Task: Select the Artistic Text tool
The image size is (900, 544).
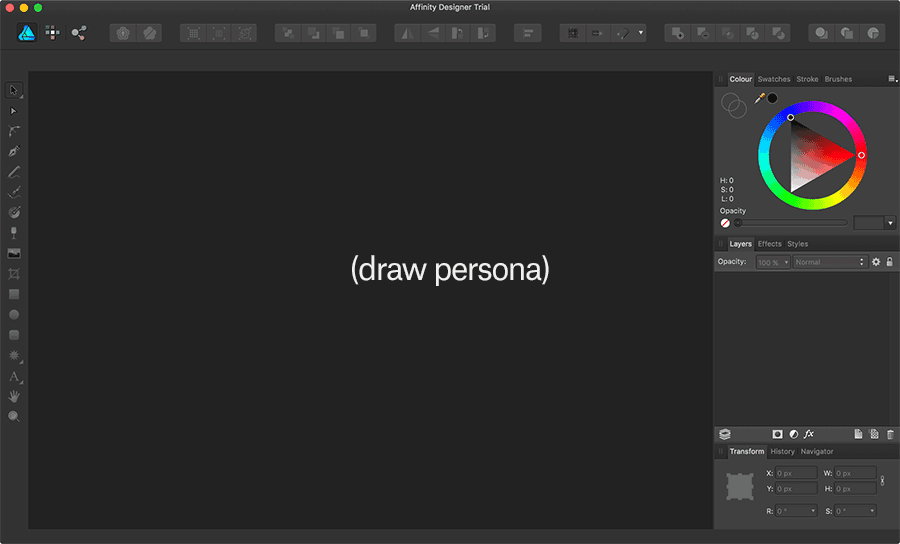Action: pos(14,377)
